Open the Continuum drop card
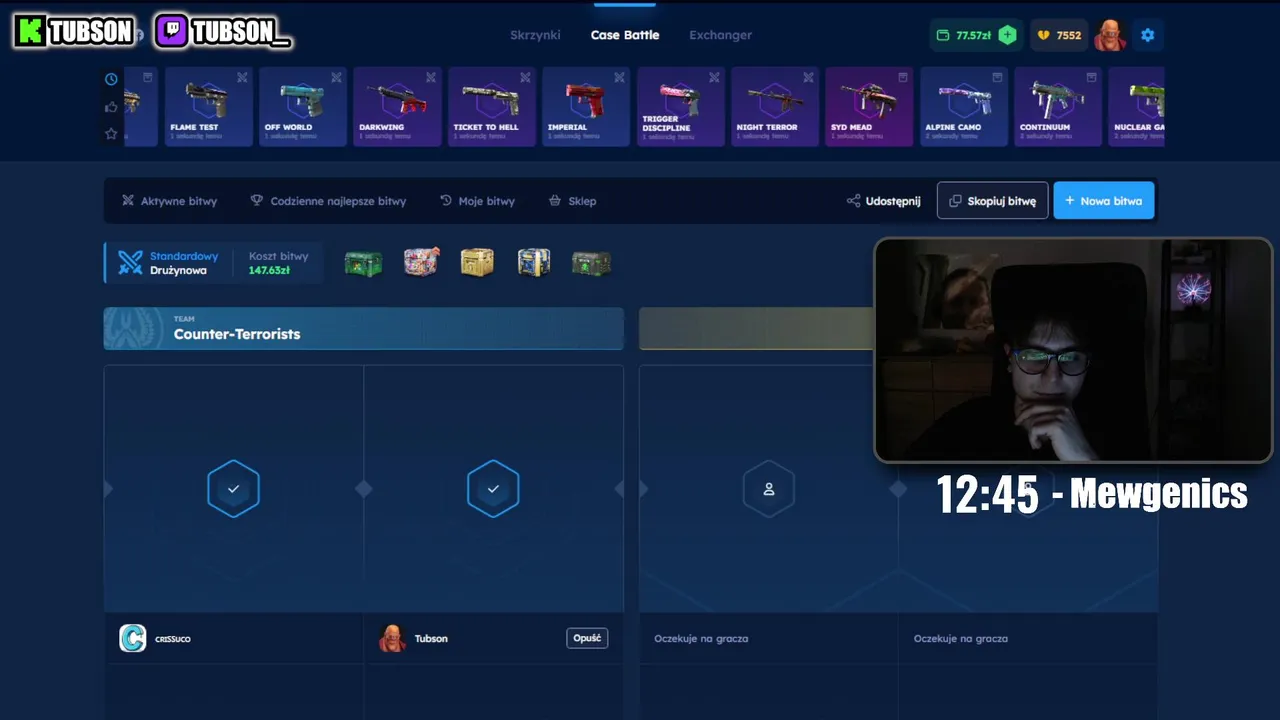 click(1058, 107)
